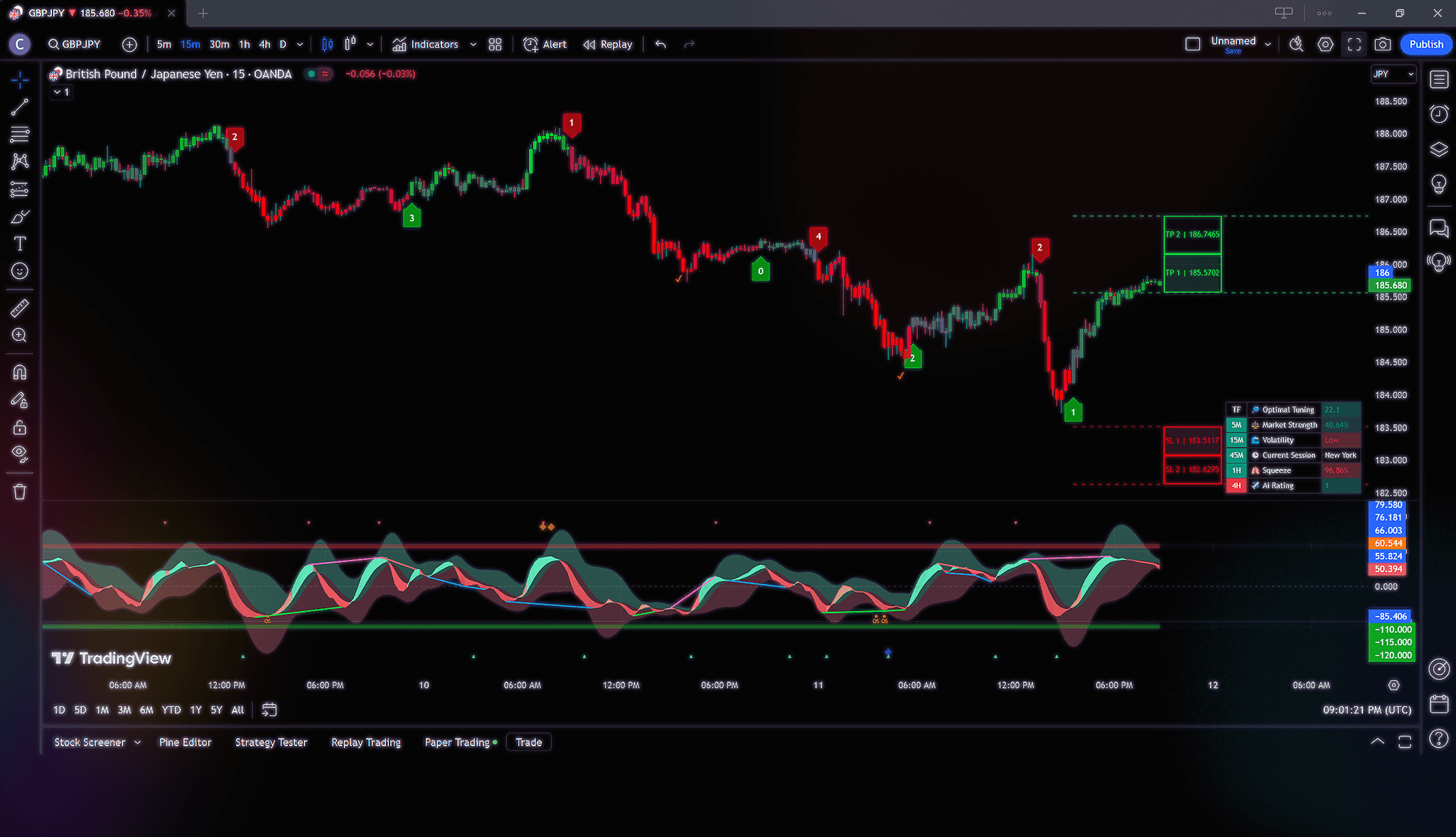Screen dimensions: 1456x837
Task: Select the text annotation tool
Action: (20, 244)
